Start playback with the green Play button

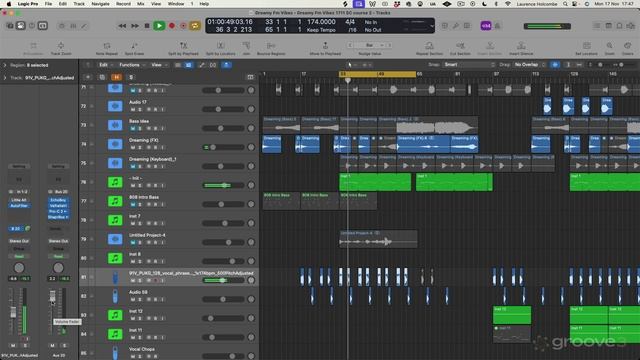click(159, 26)
